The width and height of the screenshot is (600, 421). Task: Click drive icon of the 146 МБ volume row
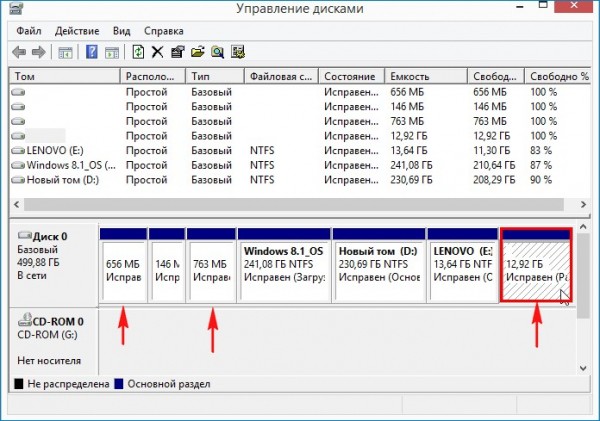coord(18,107)
